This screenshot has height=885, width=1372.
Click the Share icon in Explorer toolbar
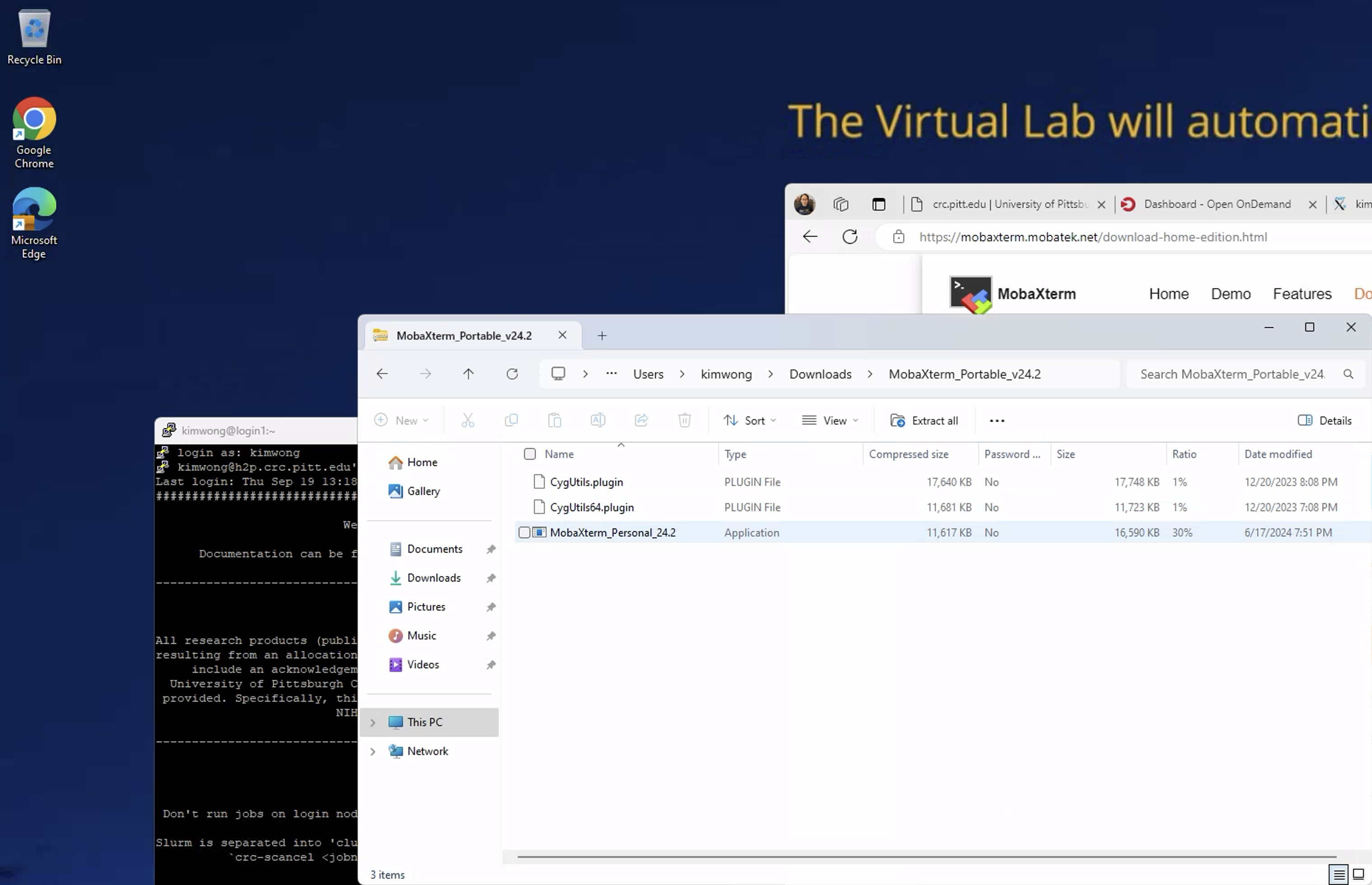coord(641,420)
